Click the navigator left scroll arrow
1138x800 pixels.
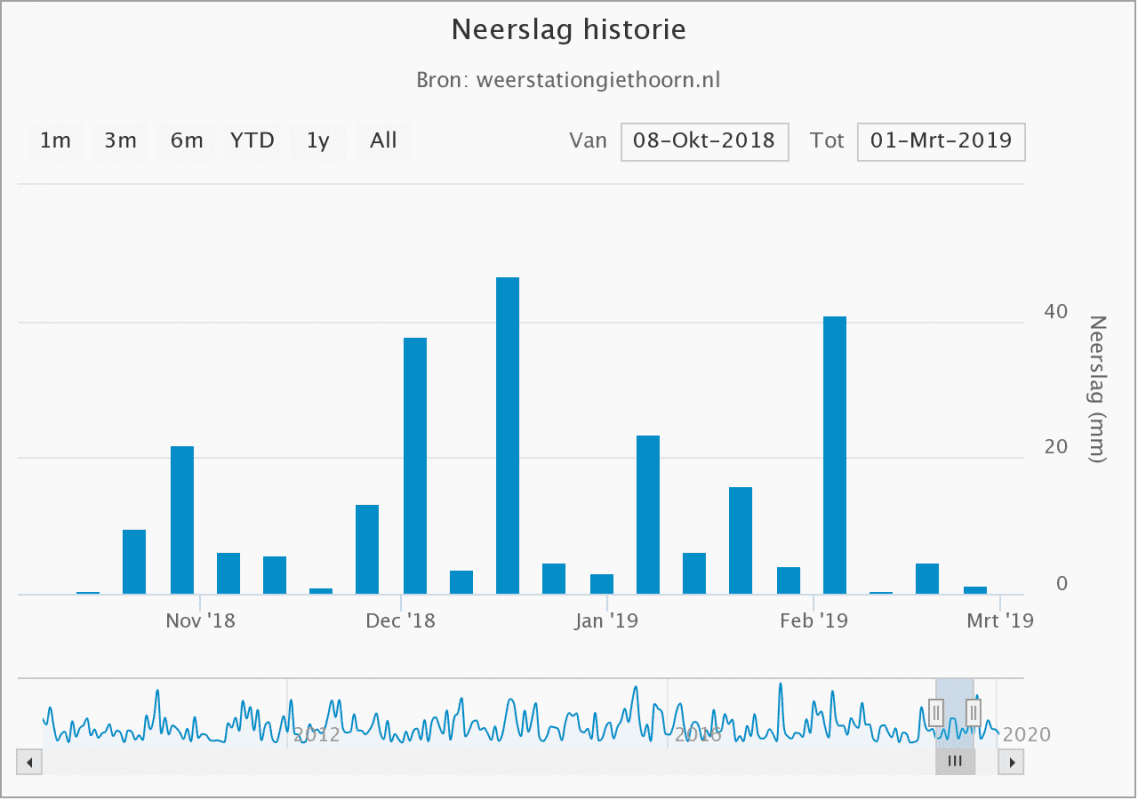(x=29, y=763)
